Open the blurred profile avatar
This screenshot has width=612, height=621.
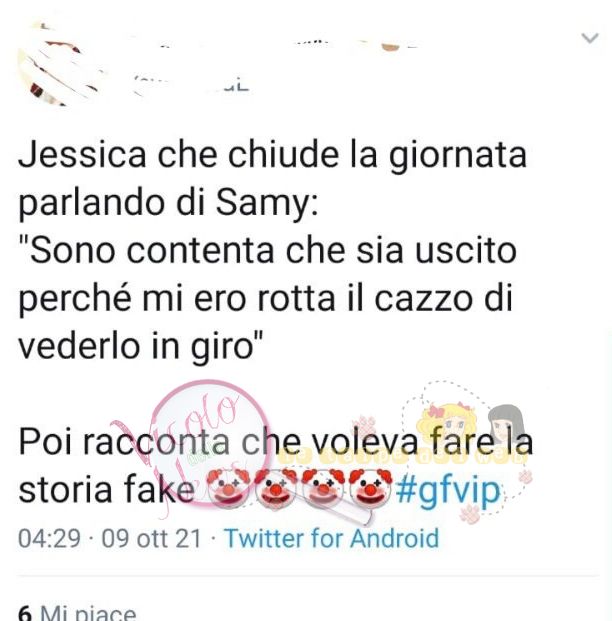(x=61, y=65)
